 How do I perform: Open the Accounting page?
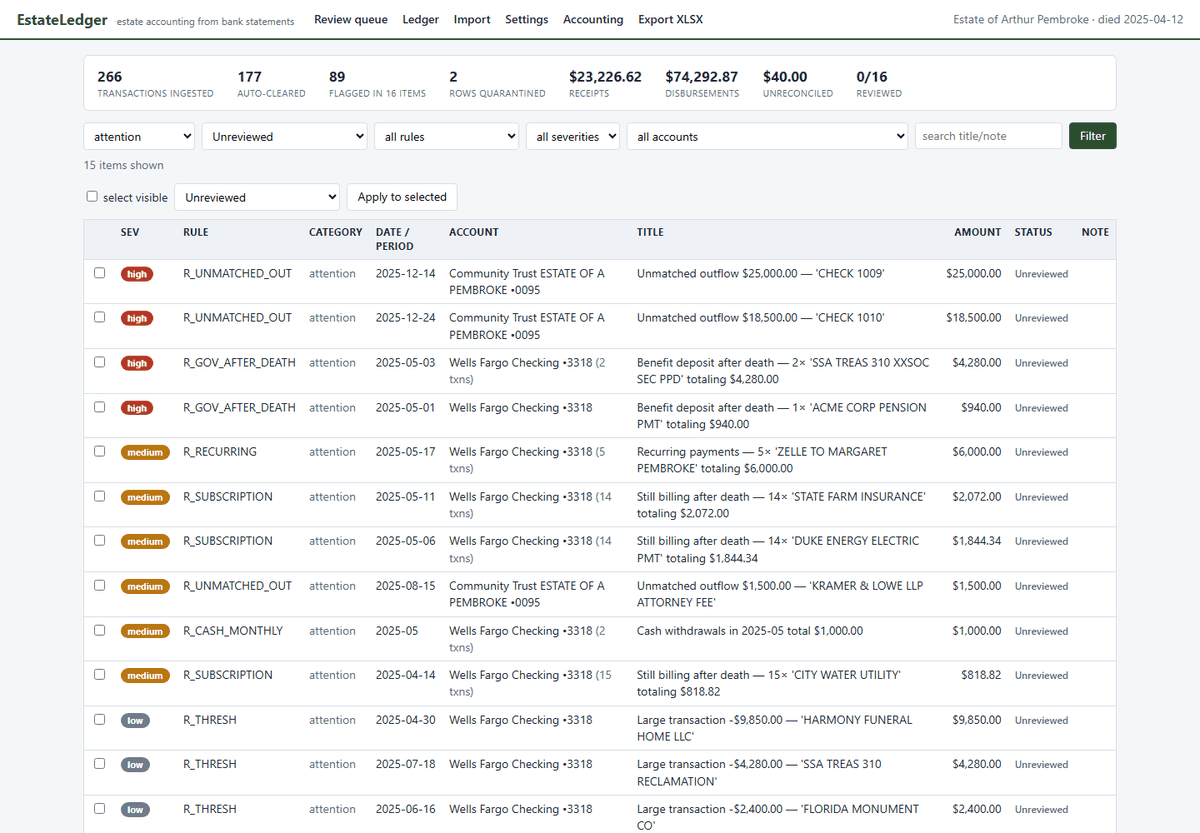[593, 19]
